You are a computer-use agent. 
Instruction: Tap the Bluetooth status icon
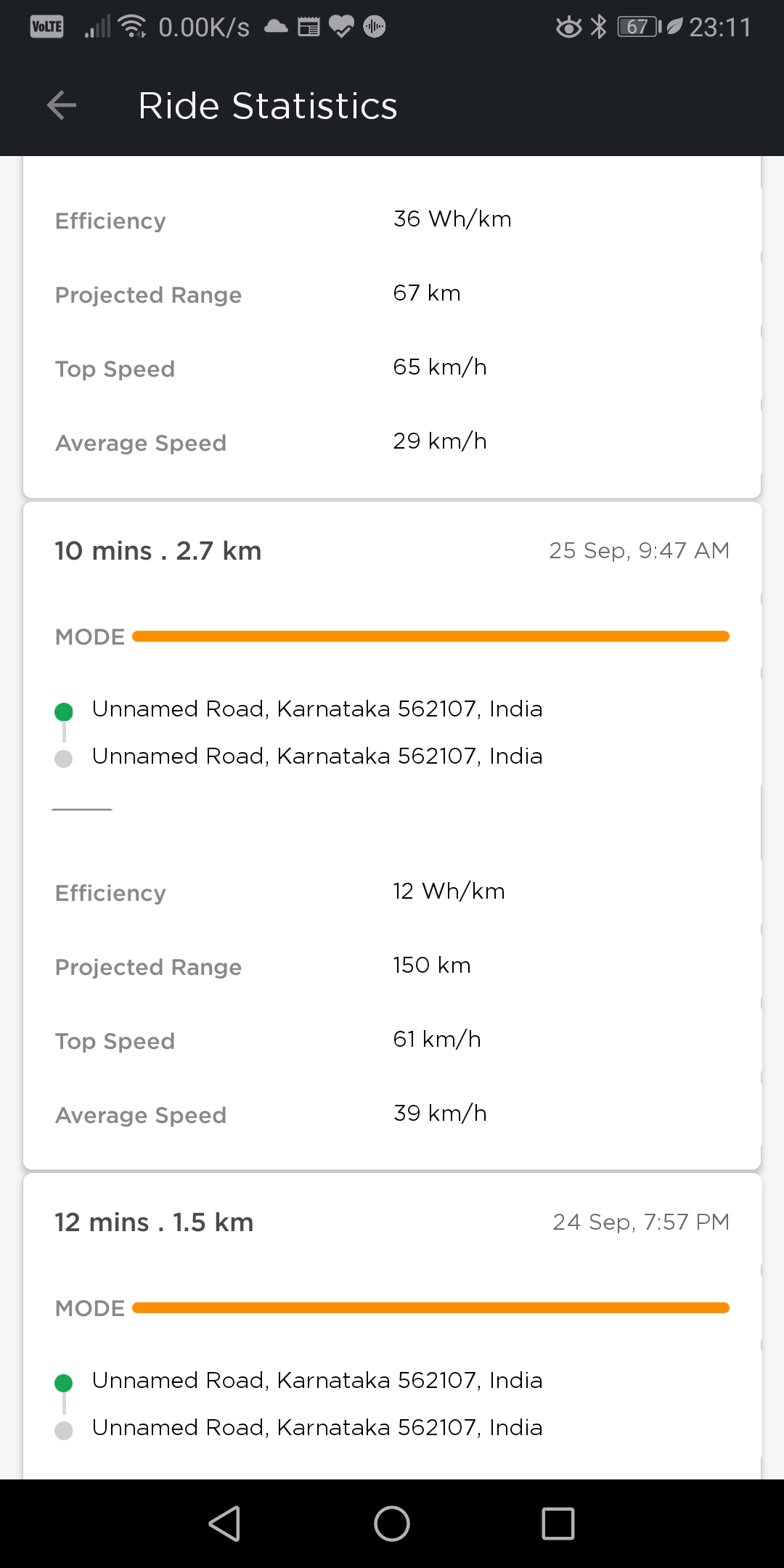598,27
